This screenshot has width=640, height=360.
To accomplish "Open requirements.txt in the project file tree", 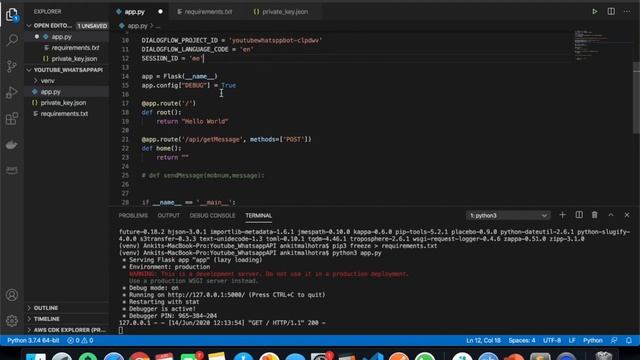I will (x=64, y=114).
